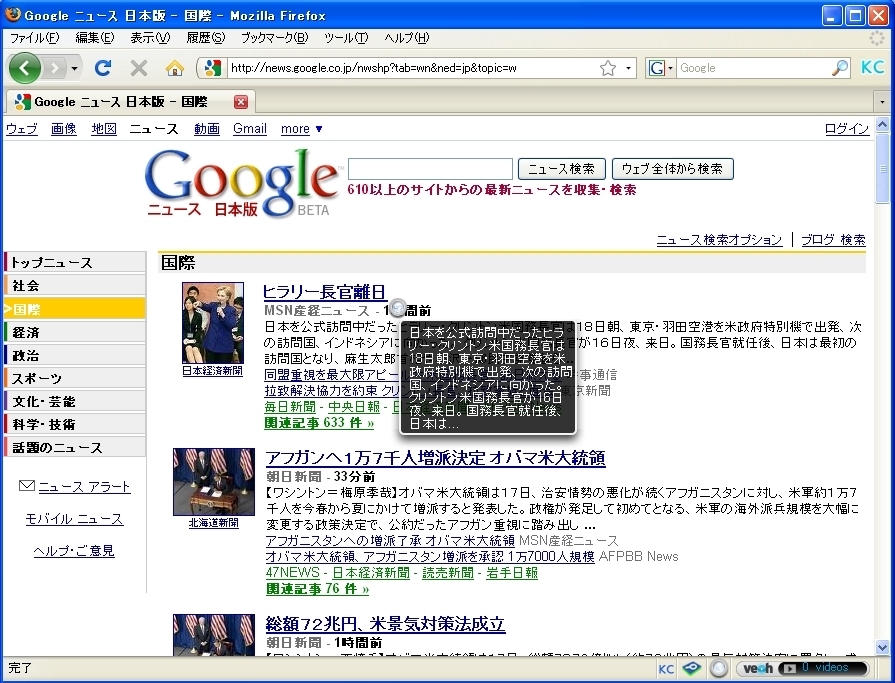Click the Google News search text box
895x683 pixels.
pos(430,169)
